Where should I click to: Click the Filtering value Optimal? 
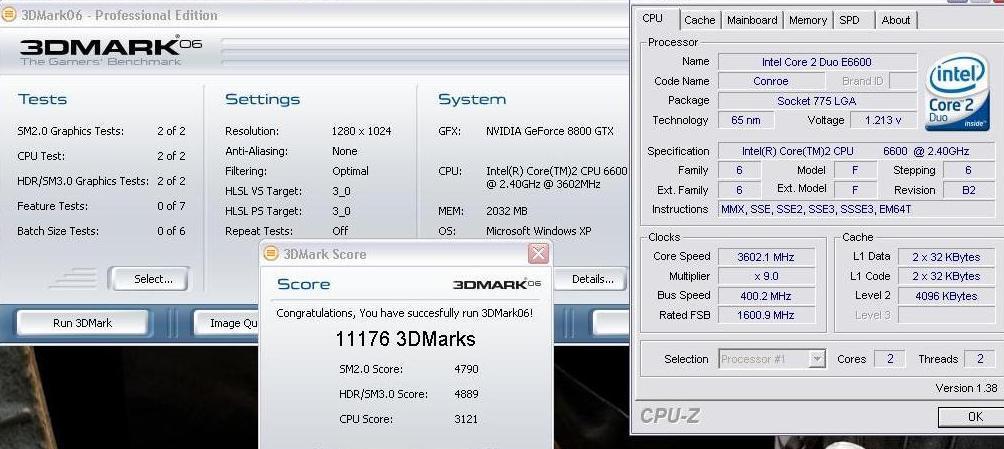pos(350,171)
